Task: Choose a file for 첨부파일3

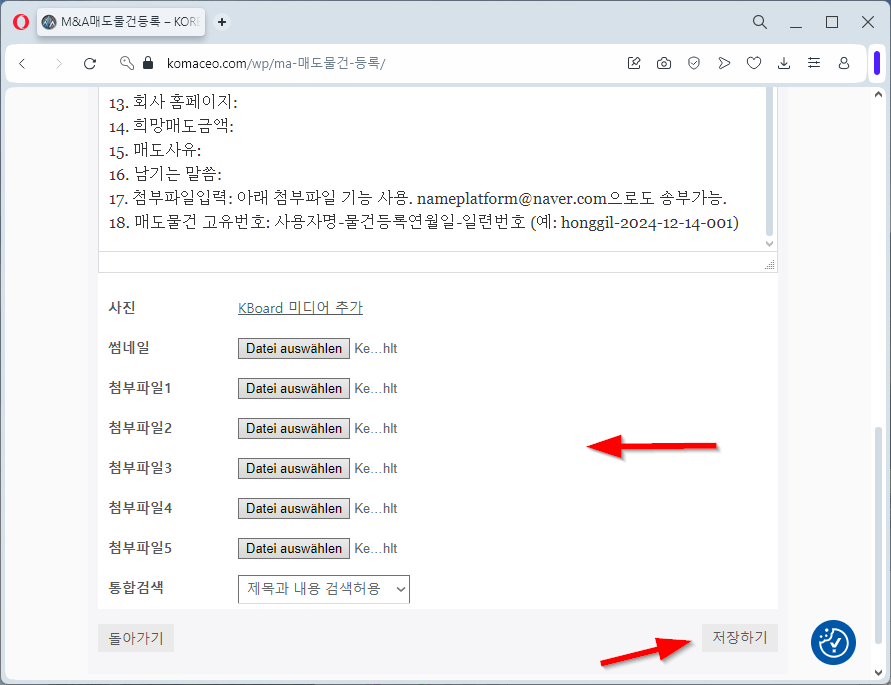Action: 294,469
